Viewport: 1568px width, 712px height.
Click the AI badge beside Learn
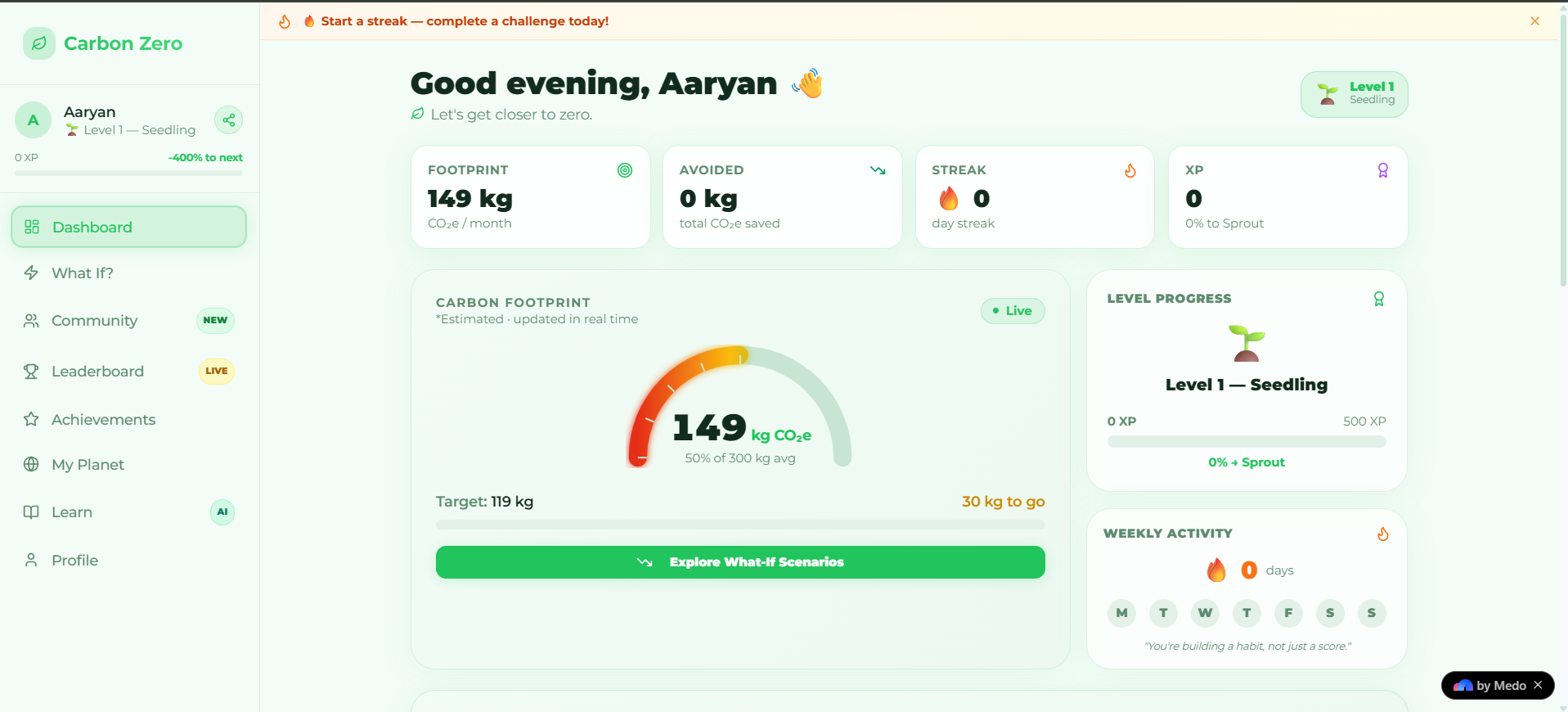pyautogui.click(x=222, y=511)
